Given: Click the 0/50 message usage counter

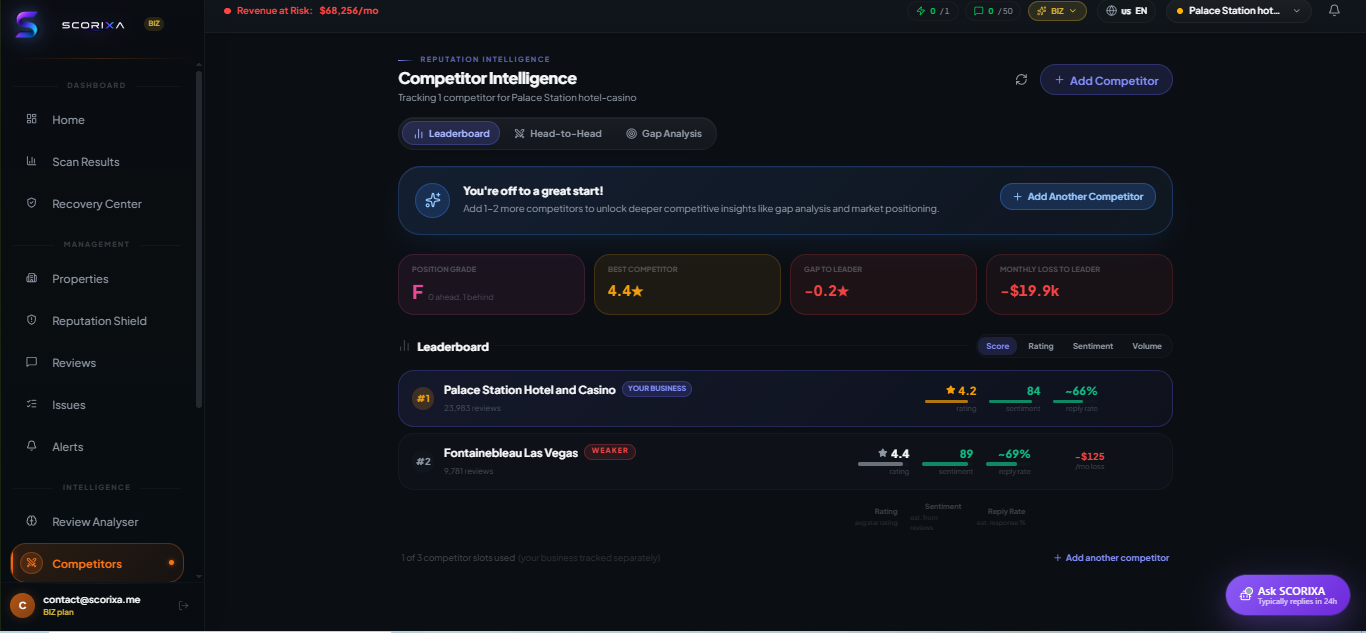Looking at the screenshot, I should coord(993,11).
